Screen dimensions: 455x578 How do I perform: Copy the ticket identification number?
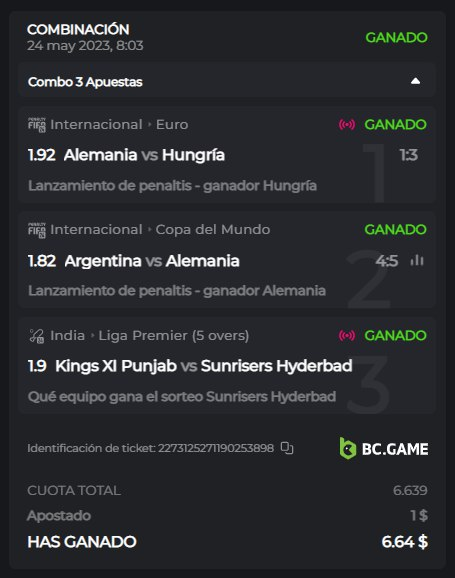[287, 448]
